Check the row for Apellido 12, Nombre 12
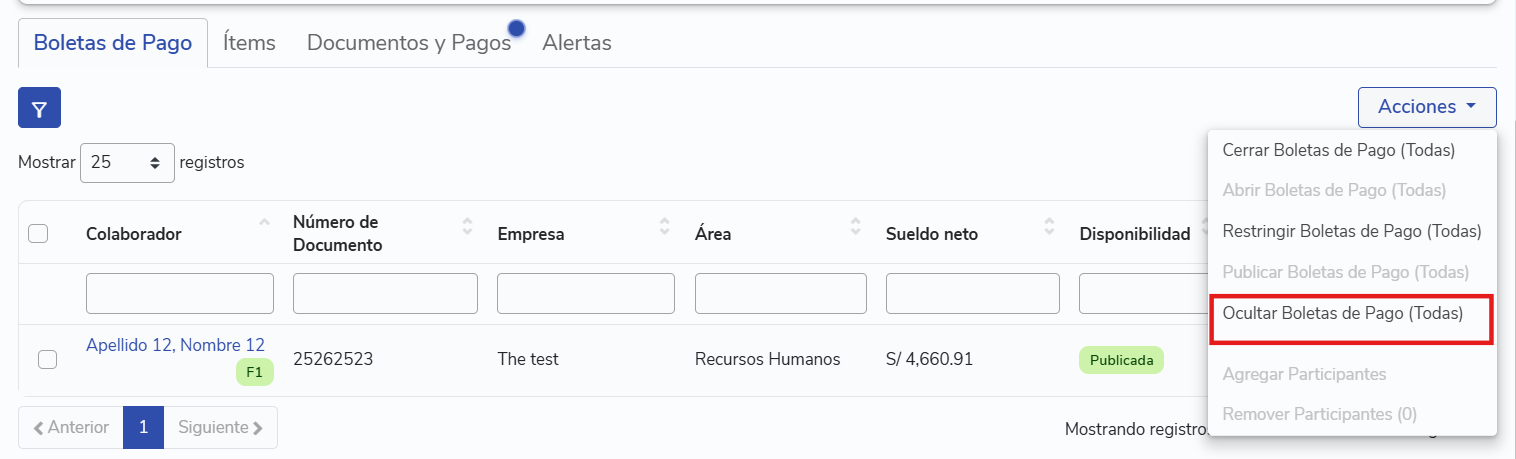Viewport: 1516px width, 459px height. pyautogui.click(x=47, y=360)
